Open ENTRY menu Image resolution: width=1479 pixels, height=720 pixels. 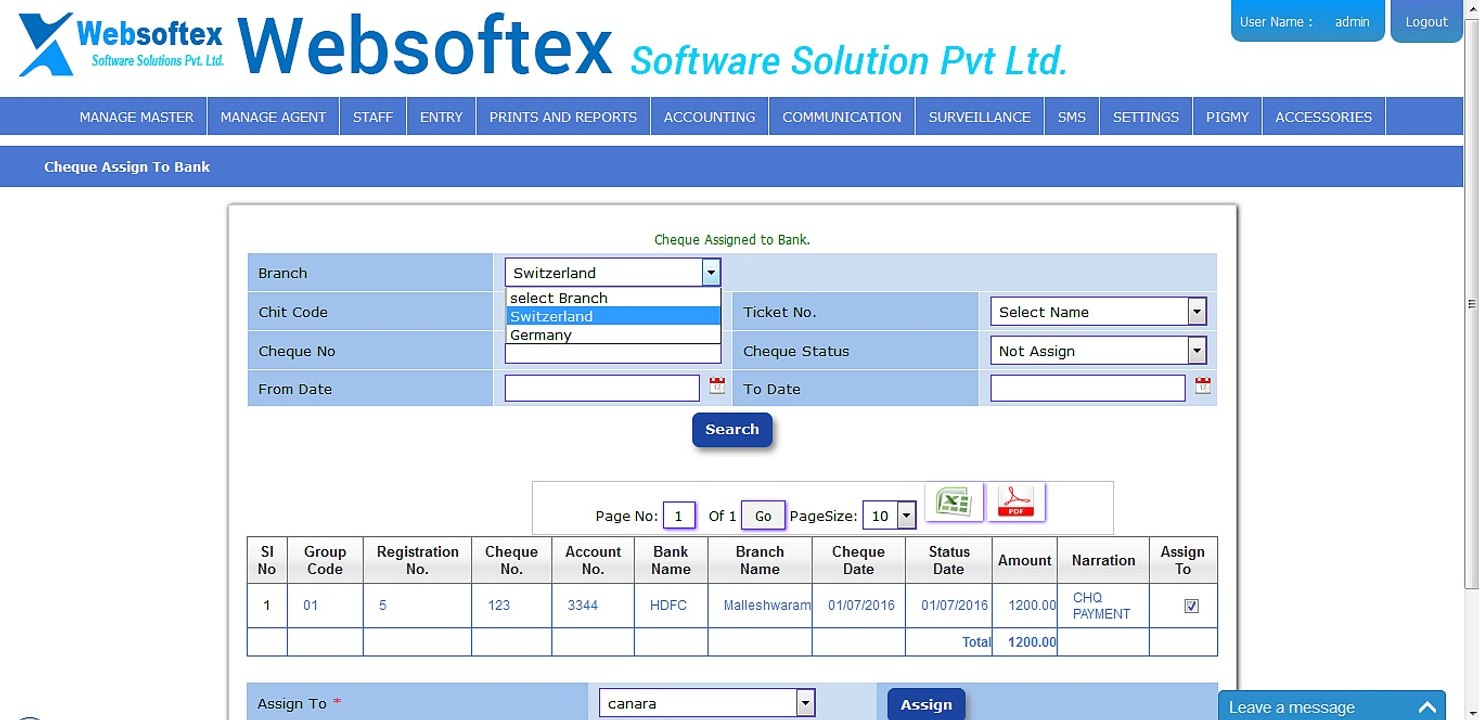pyautogui.click(x=441, y=117)
